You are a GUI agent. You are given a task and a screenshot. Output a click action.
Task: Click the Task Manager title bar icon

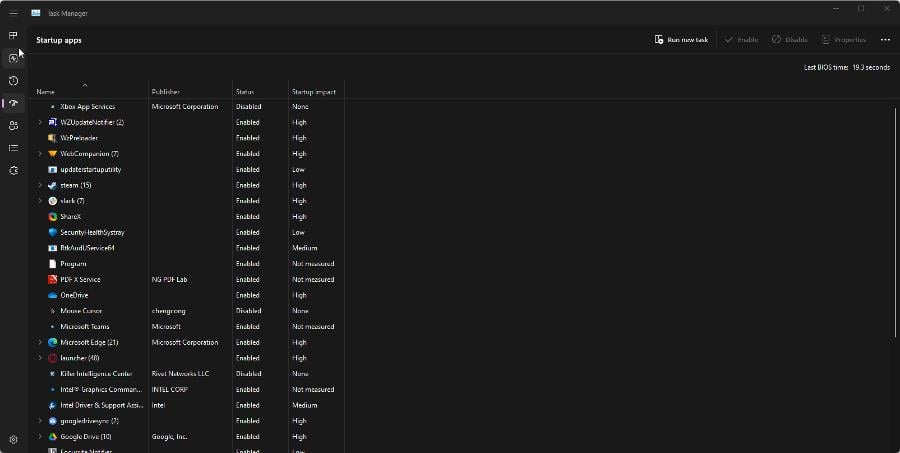(36, 13)
